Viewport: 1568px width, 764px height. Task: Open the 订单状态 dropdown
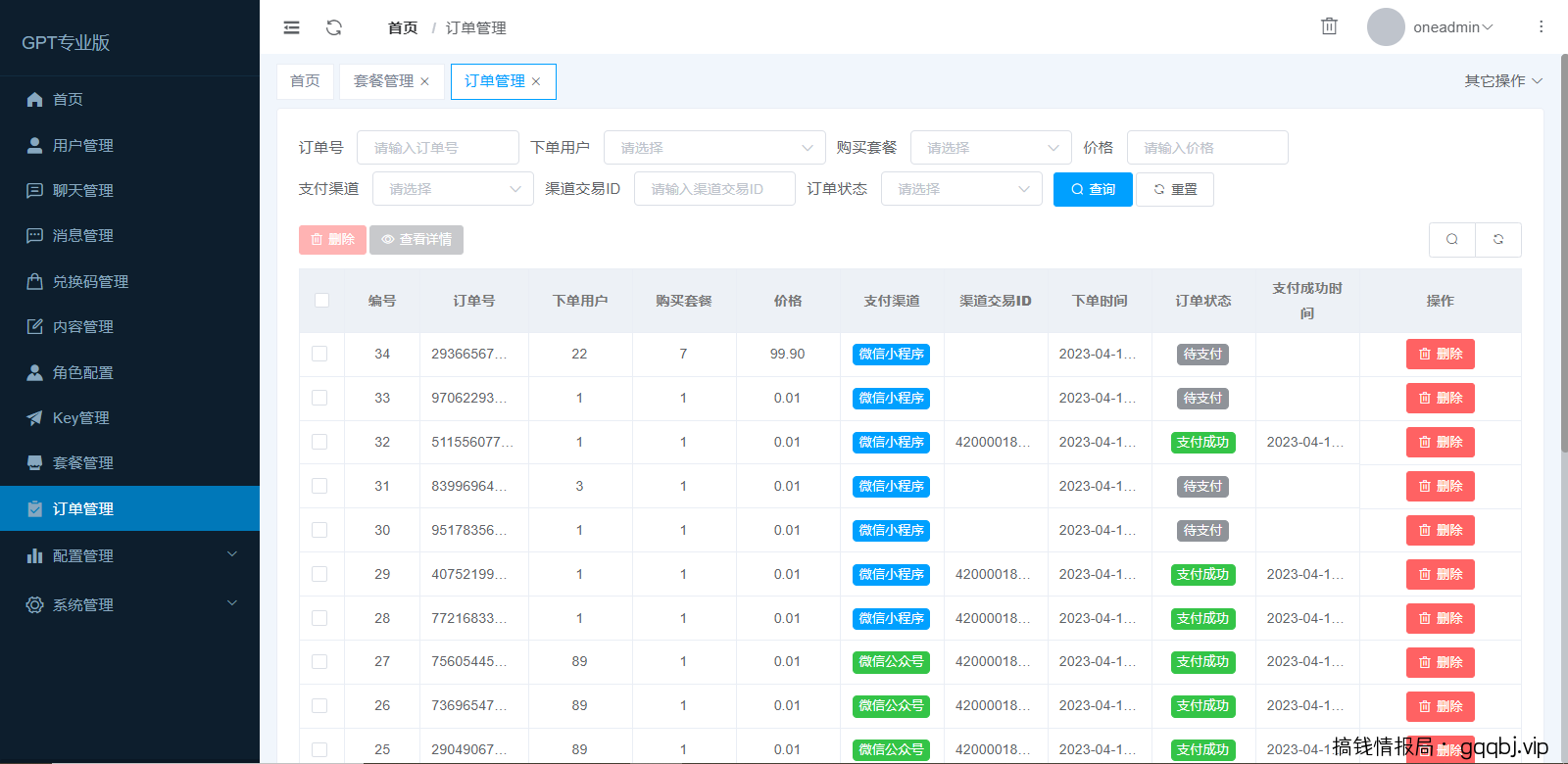[961, 188]
